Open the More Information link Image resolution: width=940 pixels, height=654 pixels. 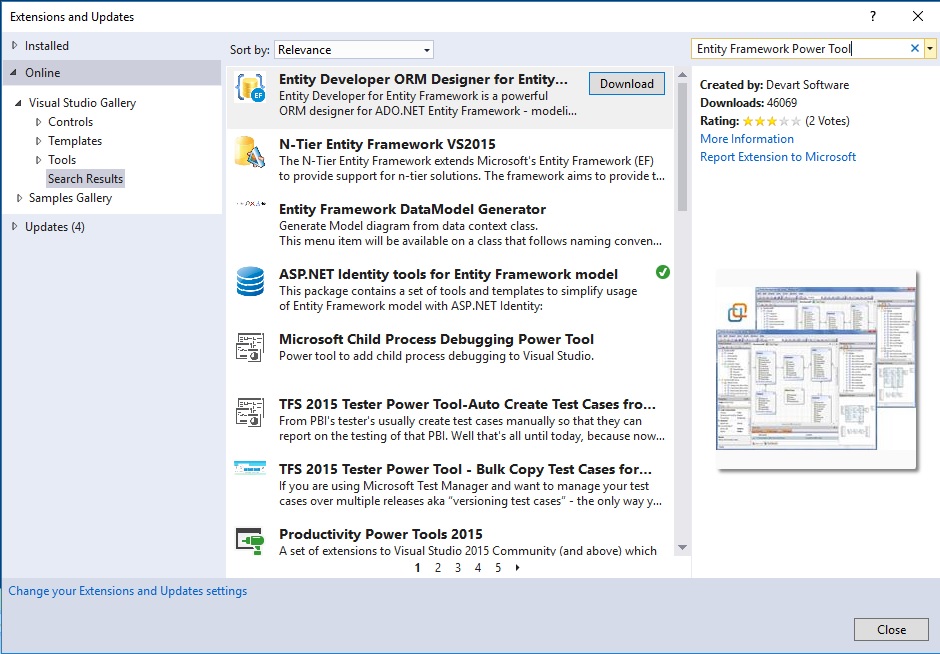pos(746,138)
